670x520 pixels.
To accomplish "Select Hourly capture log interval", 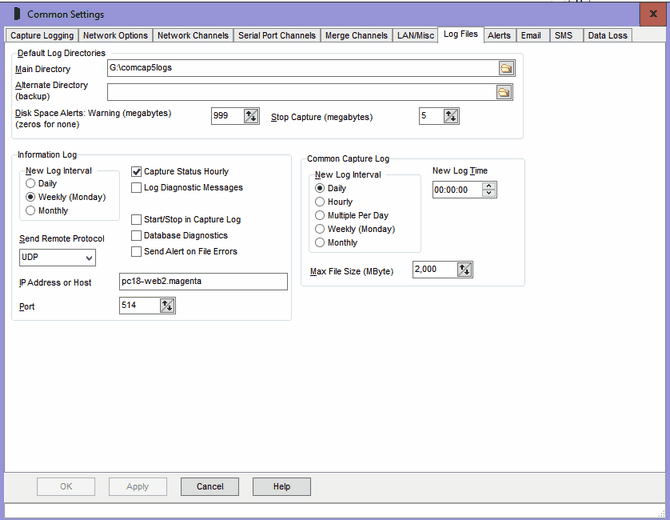I will pos(320,202).
